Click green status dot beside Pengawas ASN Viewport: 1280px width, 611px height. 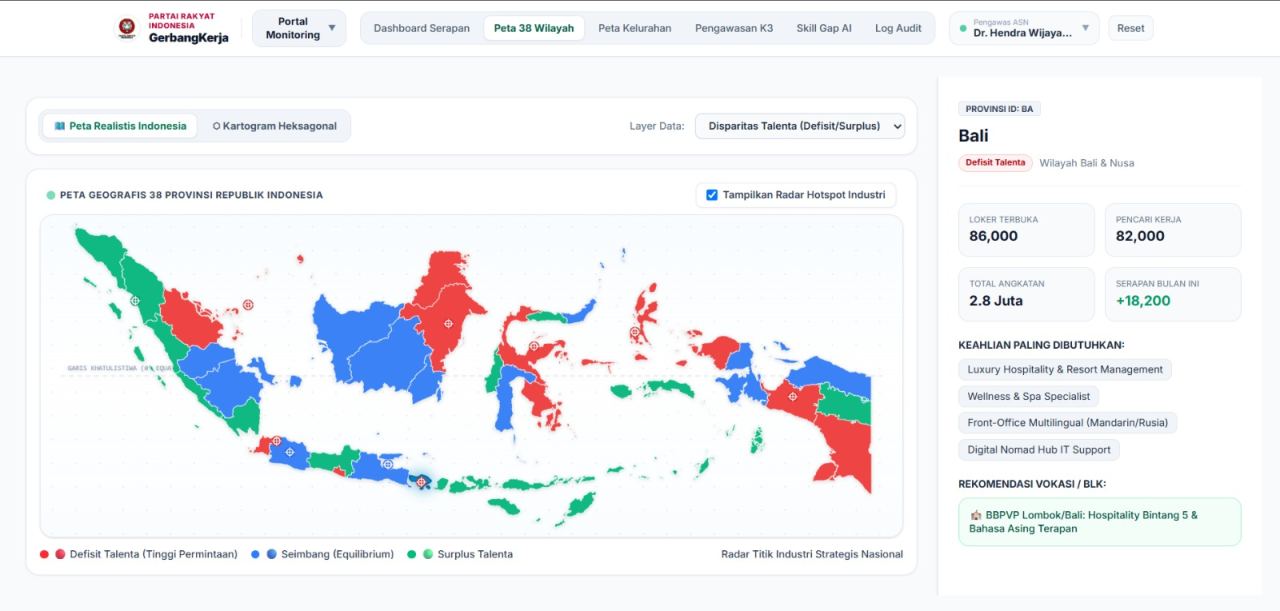coord(962,28)
